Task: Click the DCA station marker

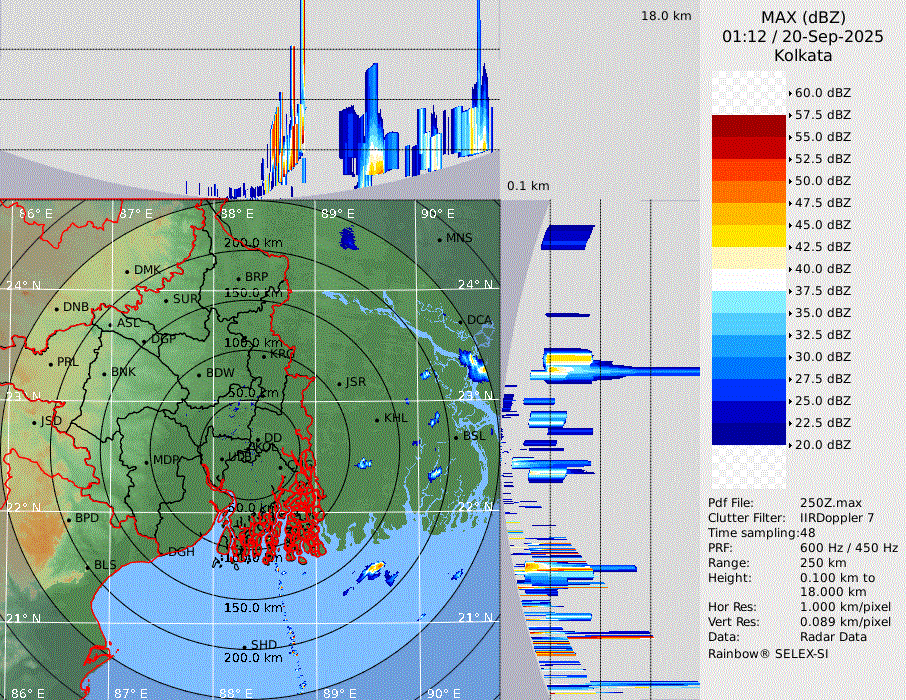Action: [x=462, y=321]
